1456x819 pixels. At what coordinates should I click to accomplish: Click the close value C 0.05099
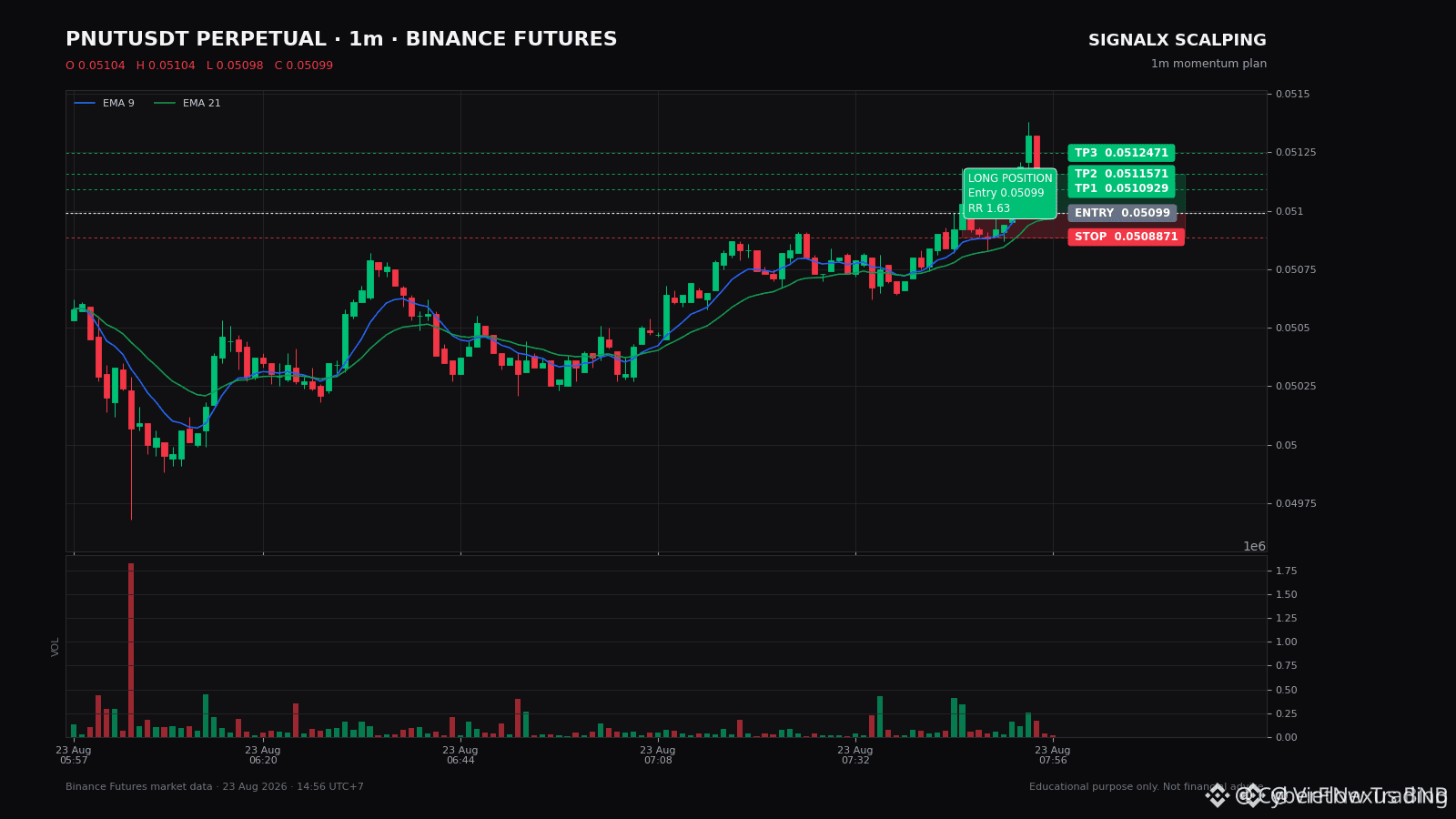(x=304, y=66)
